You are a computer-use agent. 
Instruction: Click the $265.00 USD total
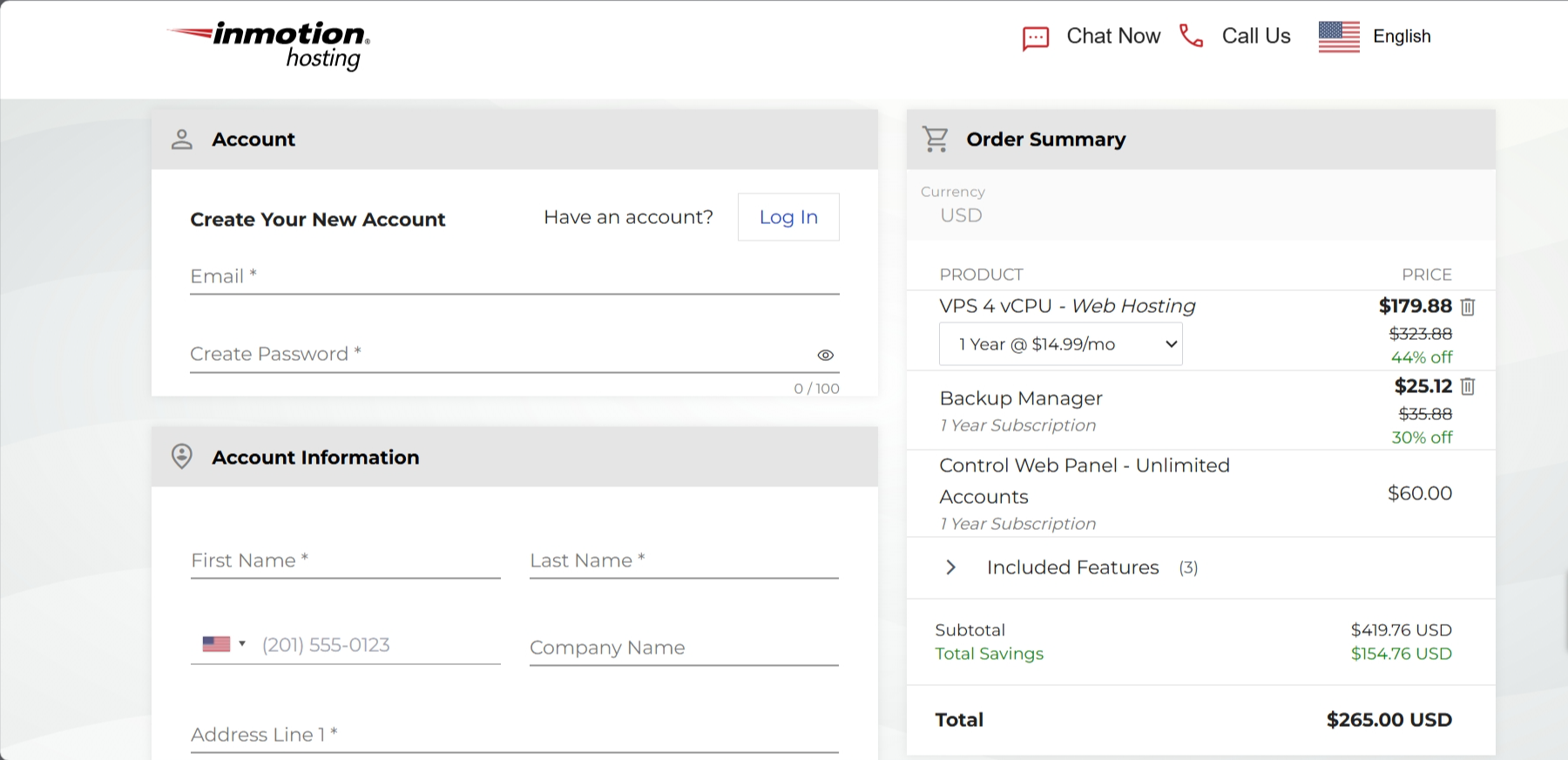click(1389, 720)
